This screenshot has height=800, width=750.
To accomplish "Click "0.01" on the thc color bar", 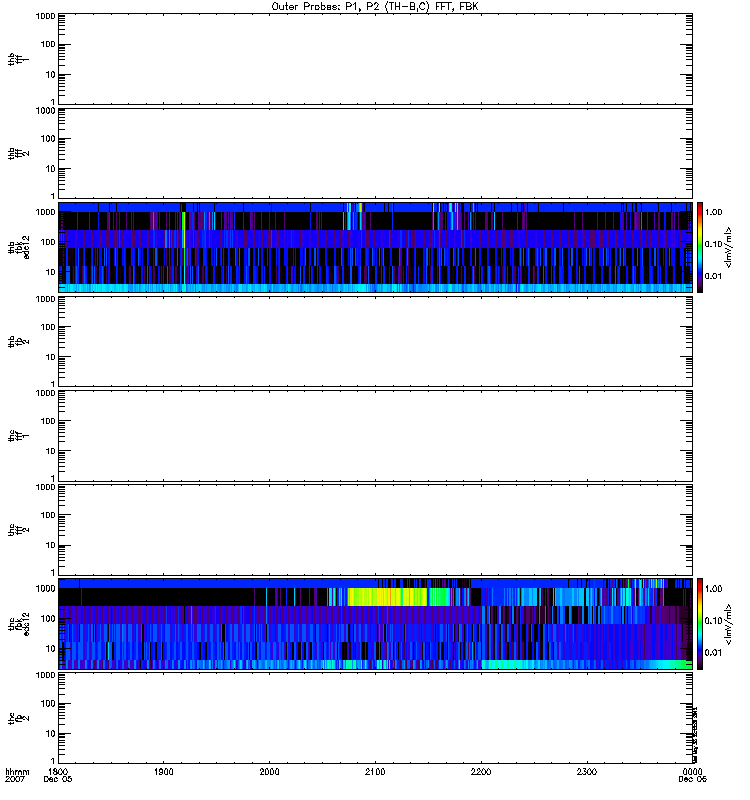I will pyautogui.click(x=713, y=653).
